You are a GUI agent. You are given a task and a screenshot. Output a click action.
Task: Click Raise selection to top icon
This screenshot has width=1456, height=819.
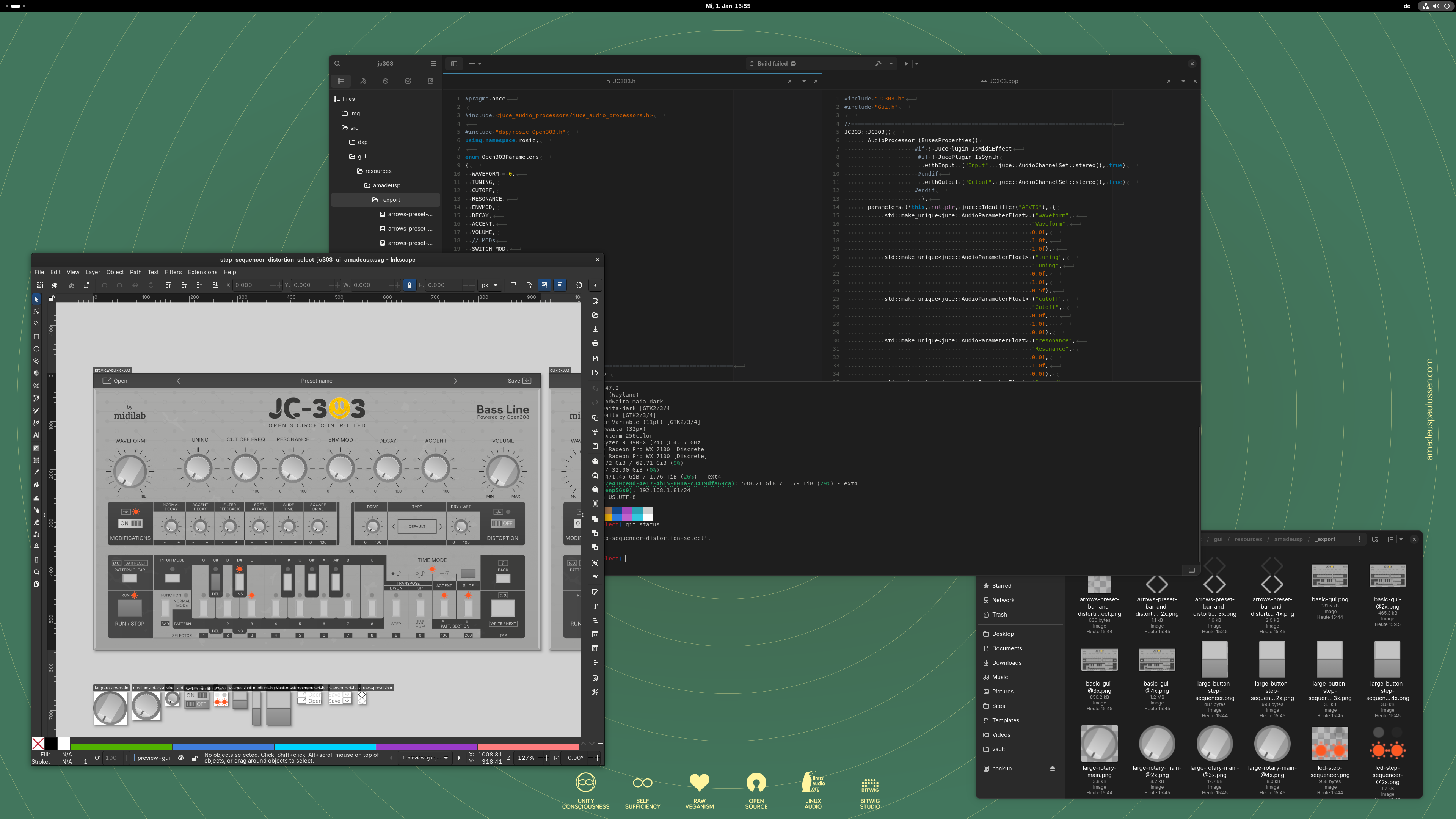click(x=168, y=285)
